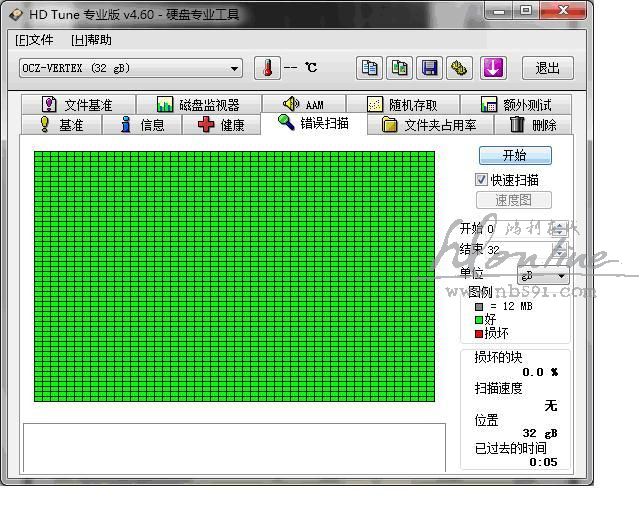
Task: Click the save floppy disk icon
Action: tap(429, 68)
